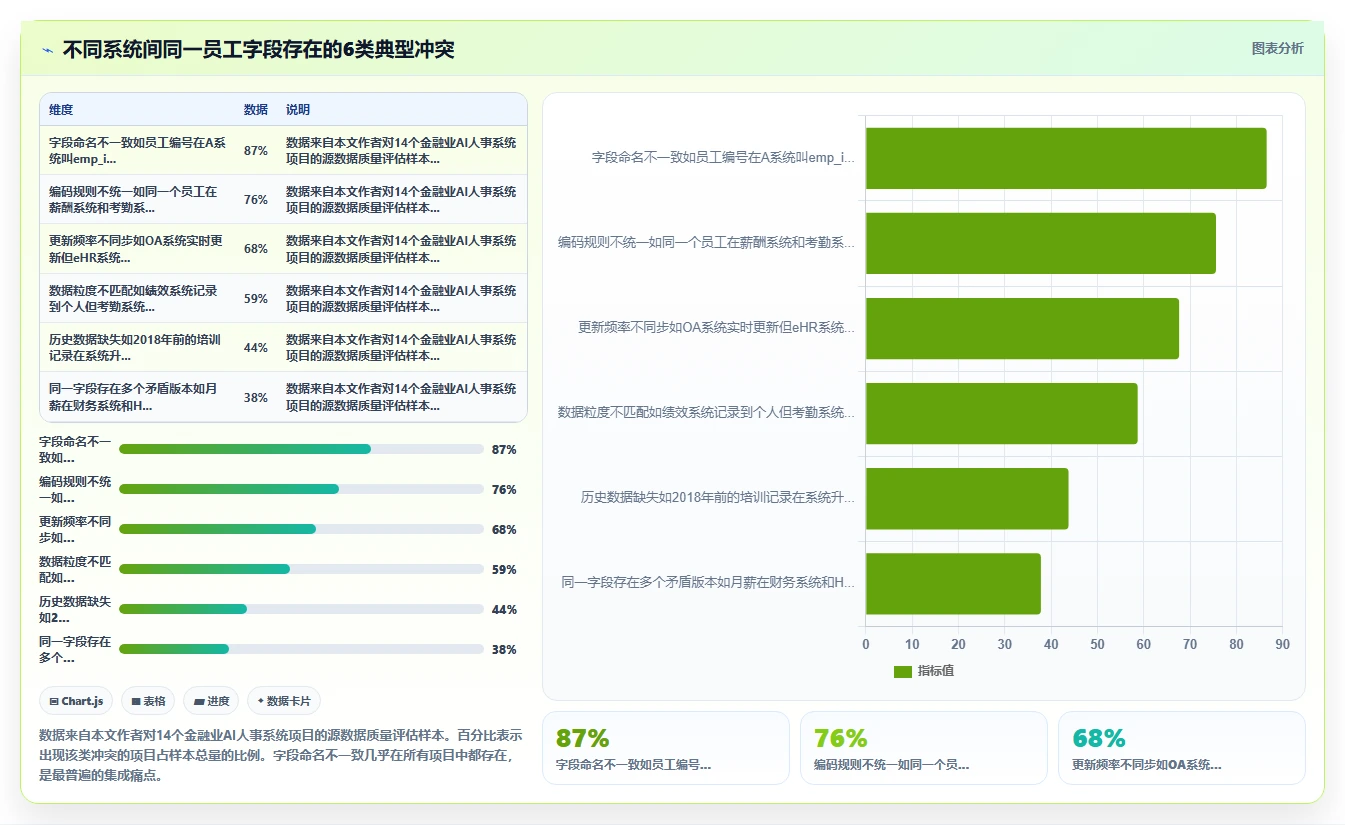This screenshot has height=825, width=1345.
Task: Click the 90 tick on the chart x-axis
Action: [1283, 645]
